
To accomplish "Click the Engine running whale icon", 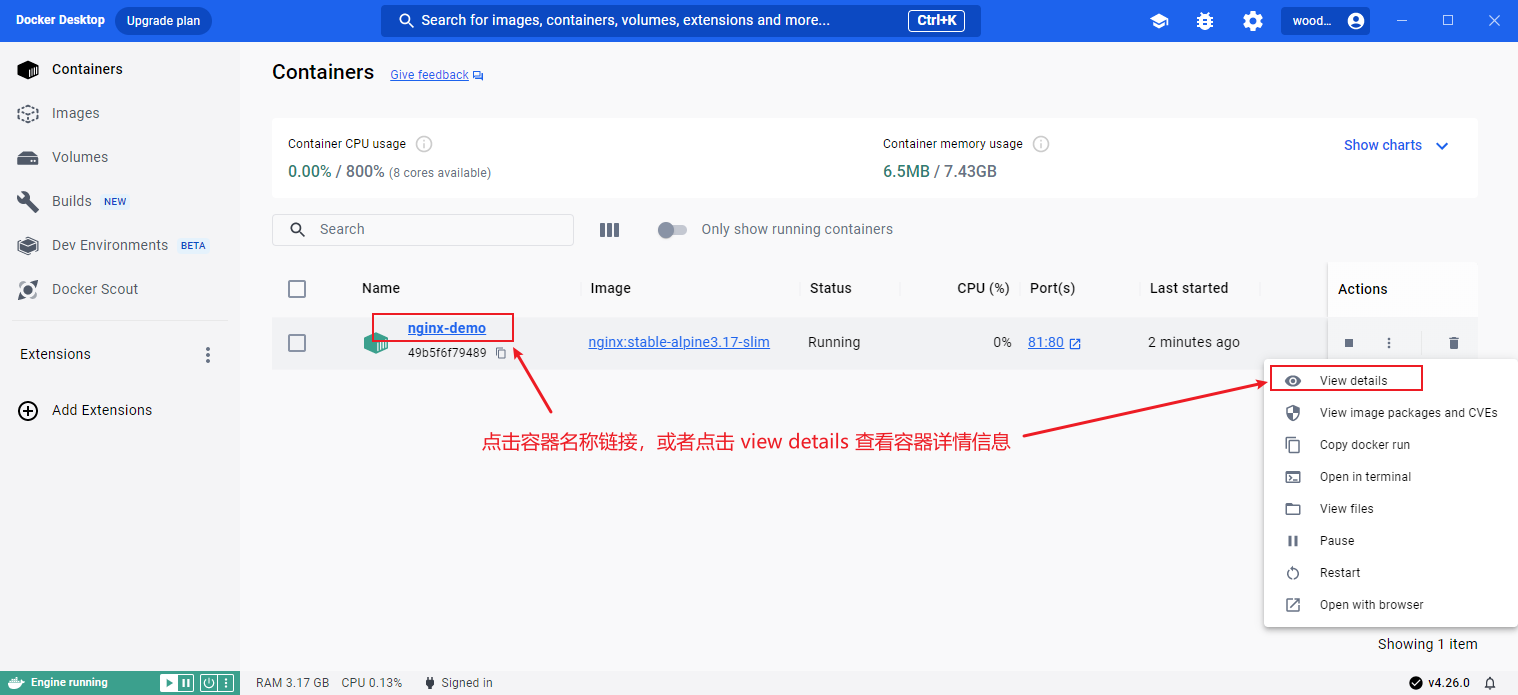I will tap(14, 683).
